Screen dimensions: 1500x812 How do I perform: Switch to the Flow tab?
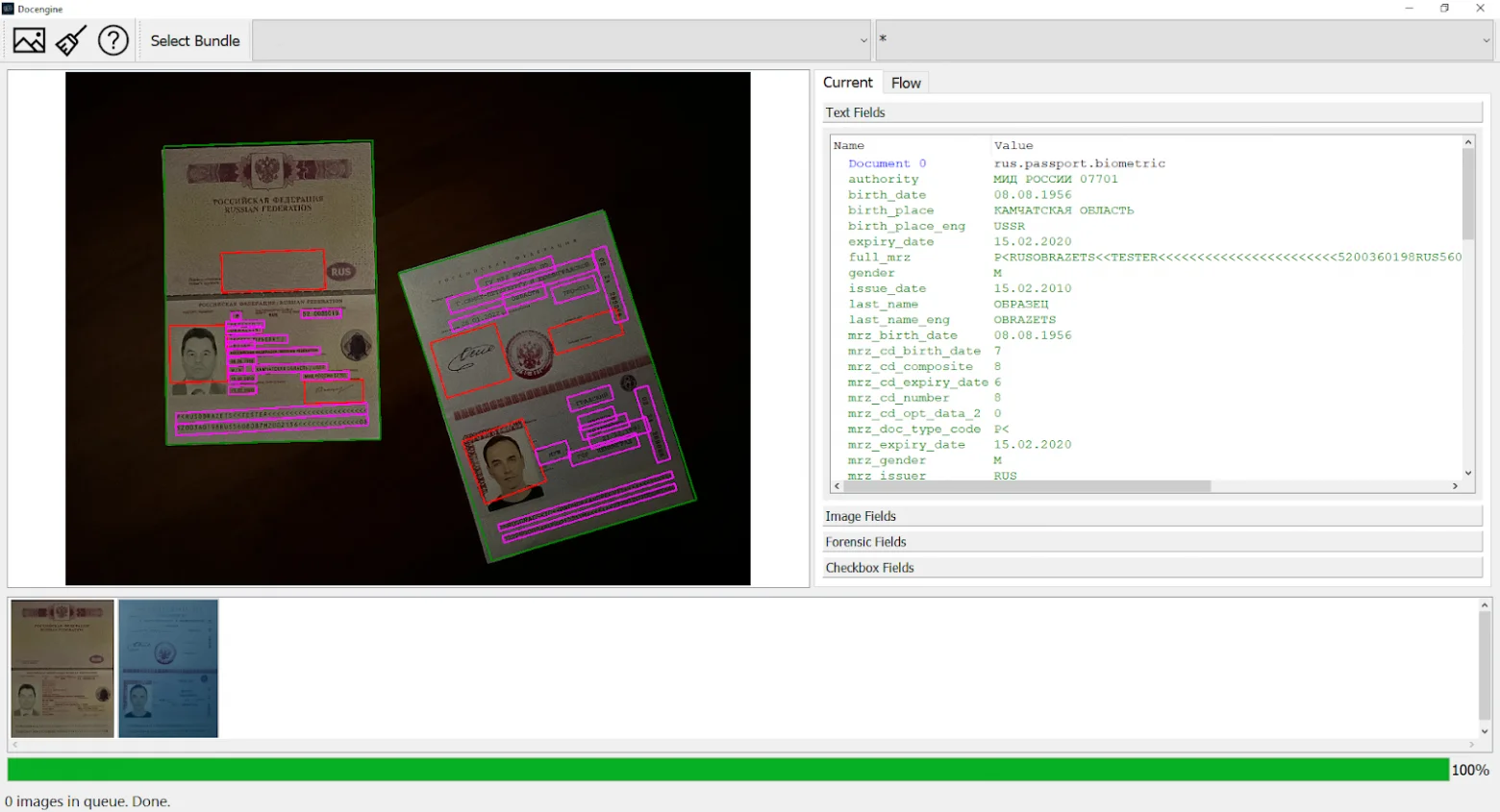[906, 83]
